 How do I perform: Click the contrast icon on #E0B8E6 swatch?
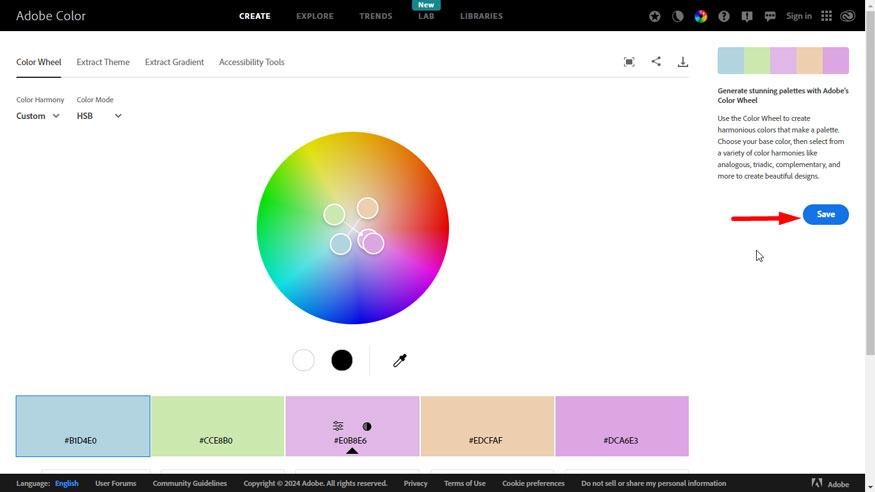point(367,426)
